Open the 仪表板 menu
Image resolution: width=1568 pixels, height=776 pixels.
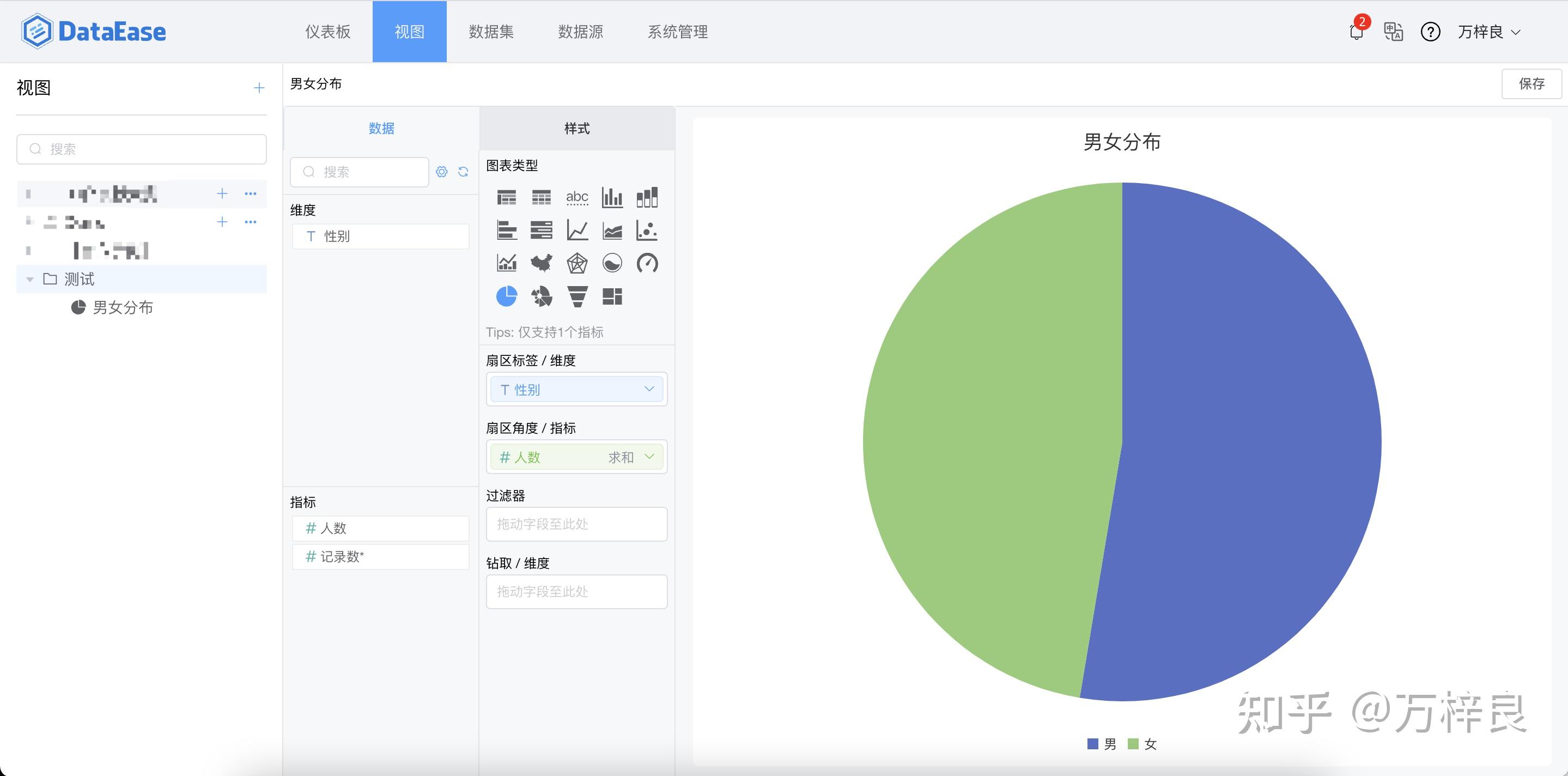tap(328, 32)
